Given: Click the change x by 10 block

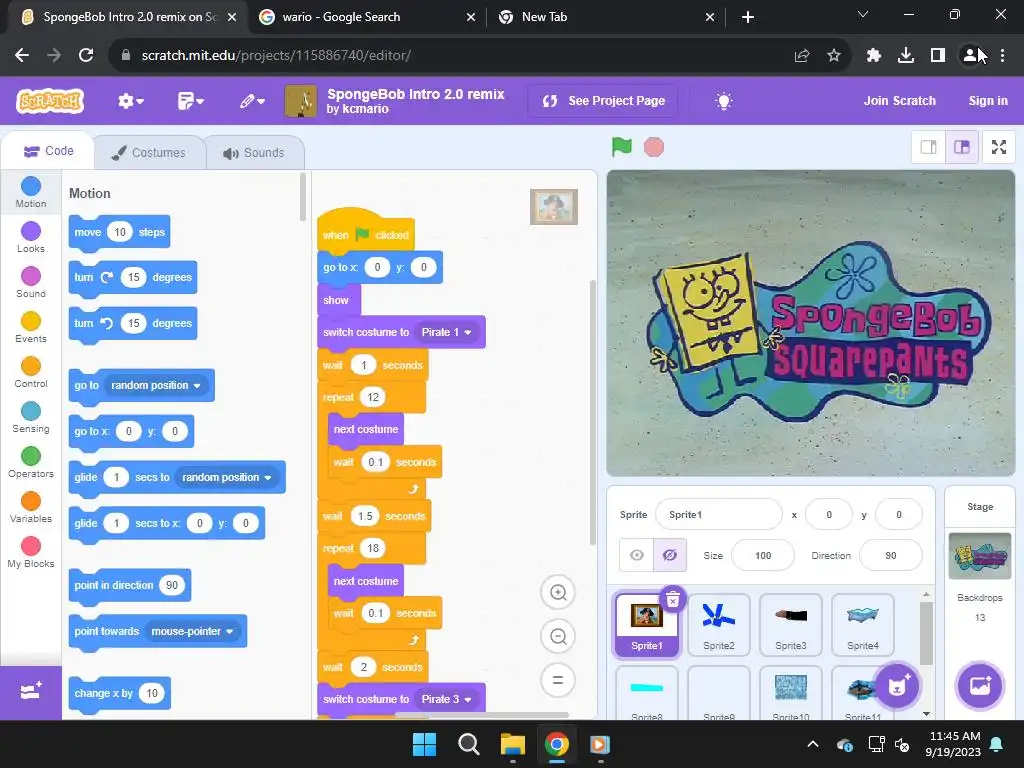Looking at the screenshot, I should pos(120,694).
